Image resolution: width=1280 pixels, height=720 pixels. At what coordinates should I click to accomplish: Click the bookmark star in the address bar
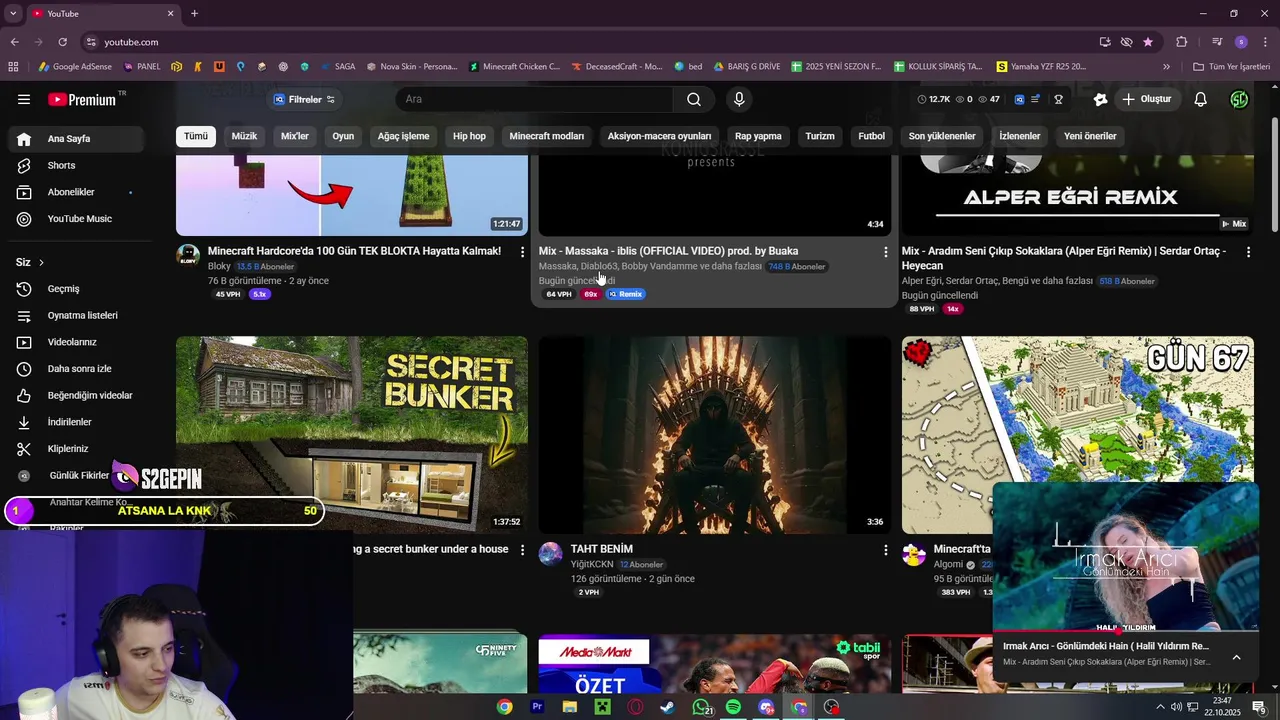(1148, 42)
